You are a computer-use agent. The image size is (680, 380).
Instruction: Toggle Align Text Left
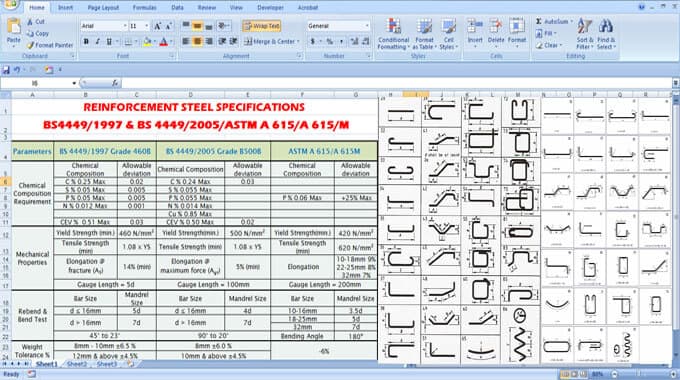tap(186, 42)
